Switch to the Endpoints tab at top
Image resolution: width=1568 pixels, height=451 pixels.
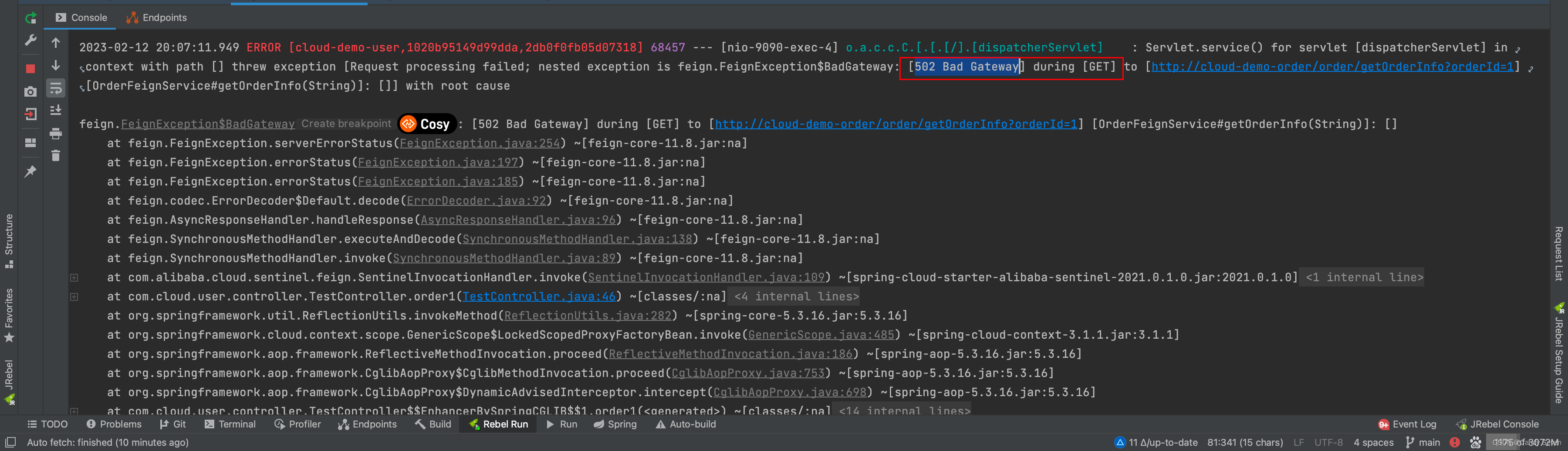[x=156, y=18]
